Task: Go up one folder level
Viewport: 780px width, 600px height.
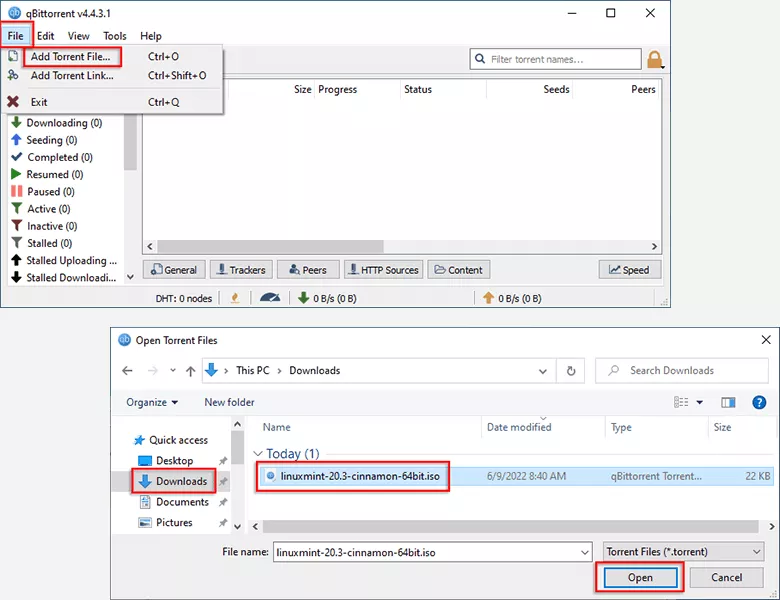Action: pyautogui.click(x=191, y=371)
